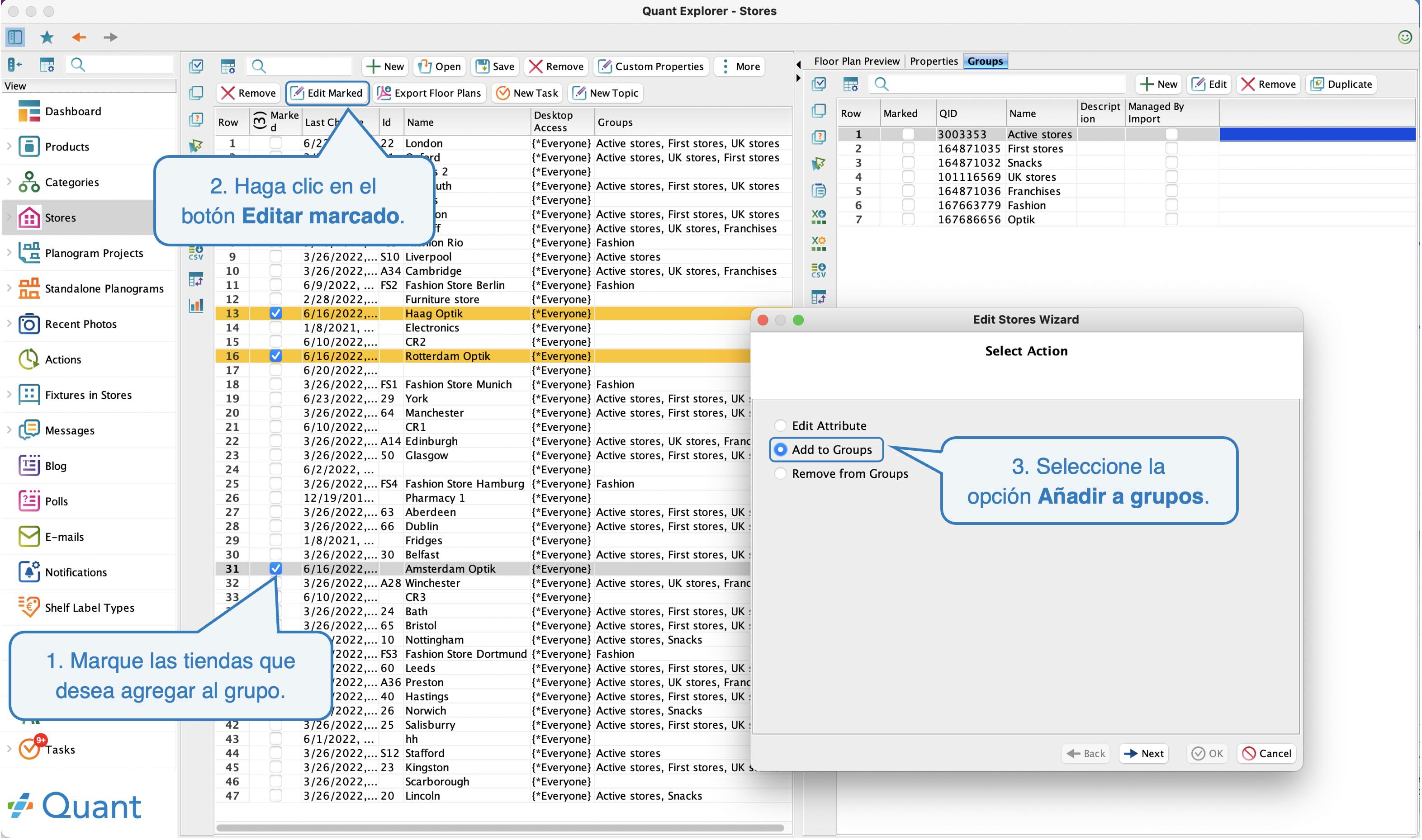The image size is (1422, 840).
Task: Uncheck the Marked checkbox for Amsterdam Optik
Action: point(276,569)
